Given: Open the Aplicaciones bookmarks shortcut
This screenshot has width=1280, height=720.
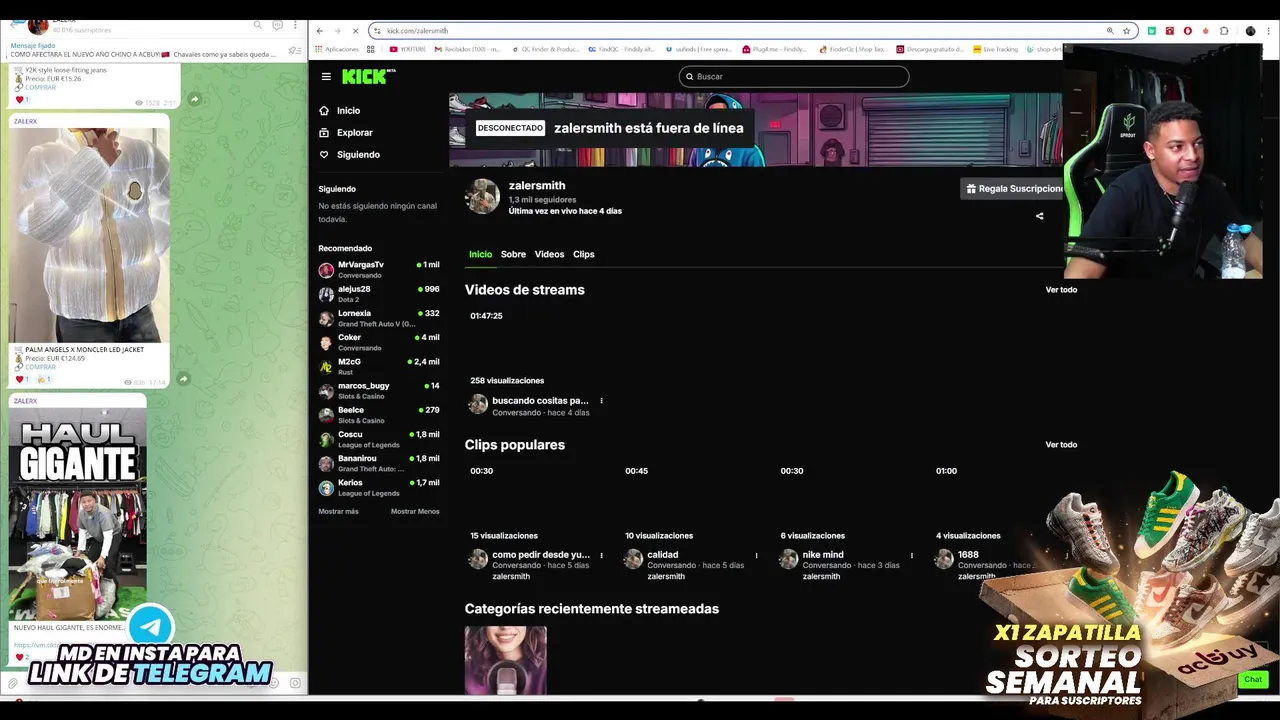Looking at the screenshot, I should [x=337, y=49].
